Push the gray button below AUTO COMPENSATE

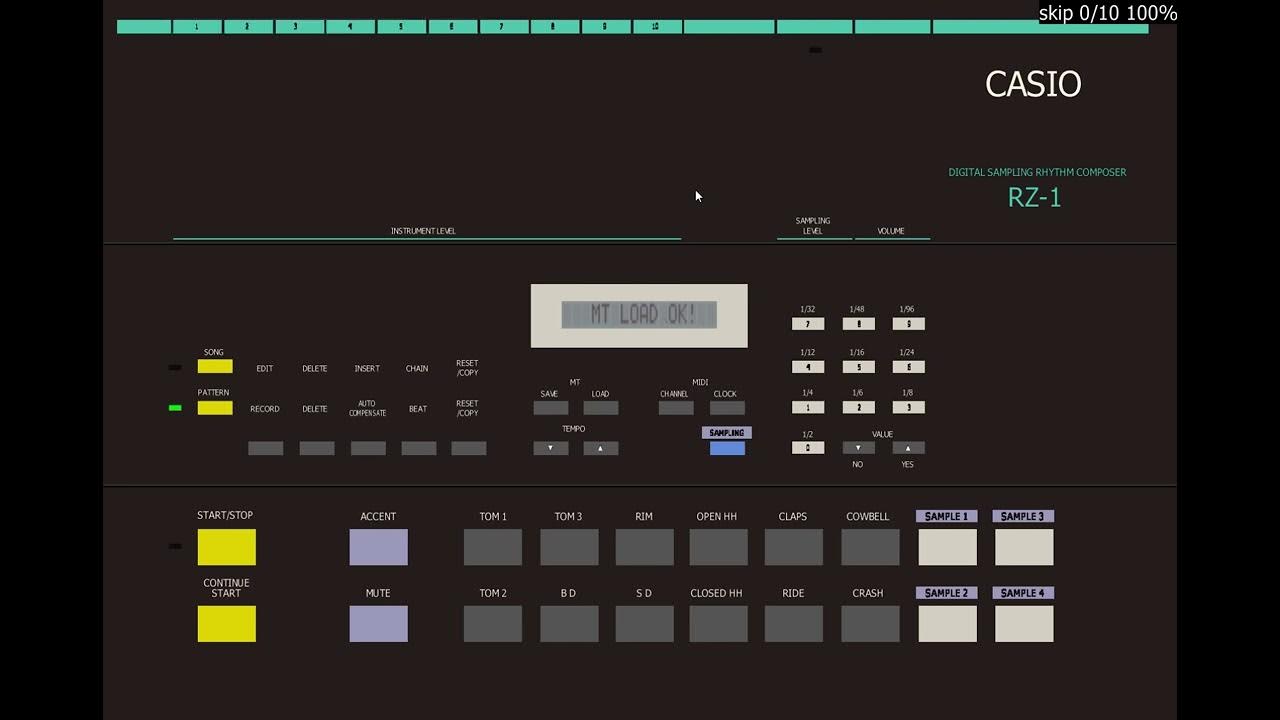[x=368, y=448]
